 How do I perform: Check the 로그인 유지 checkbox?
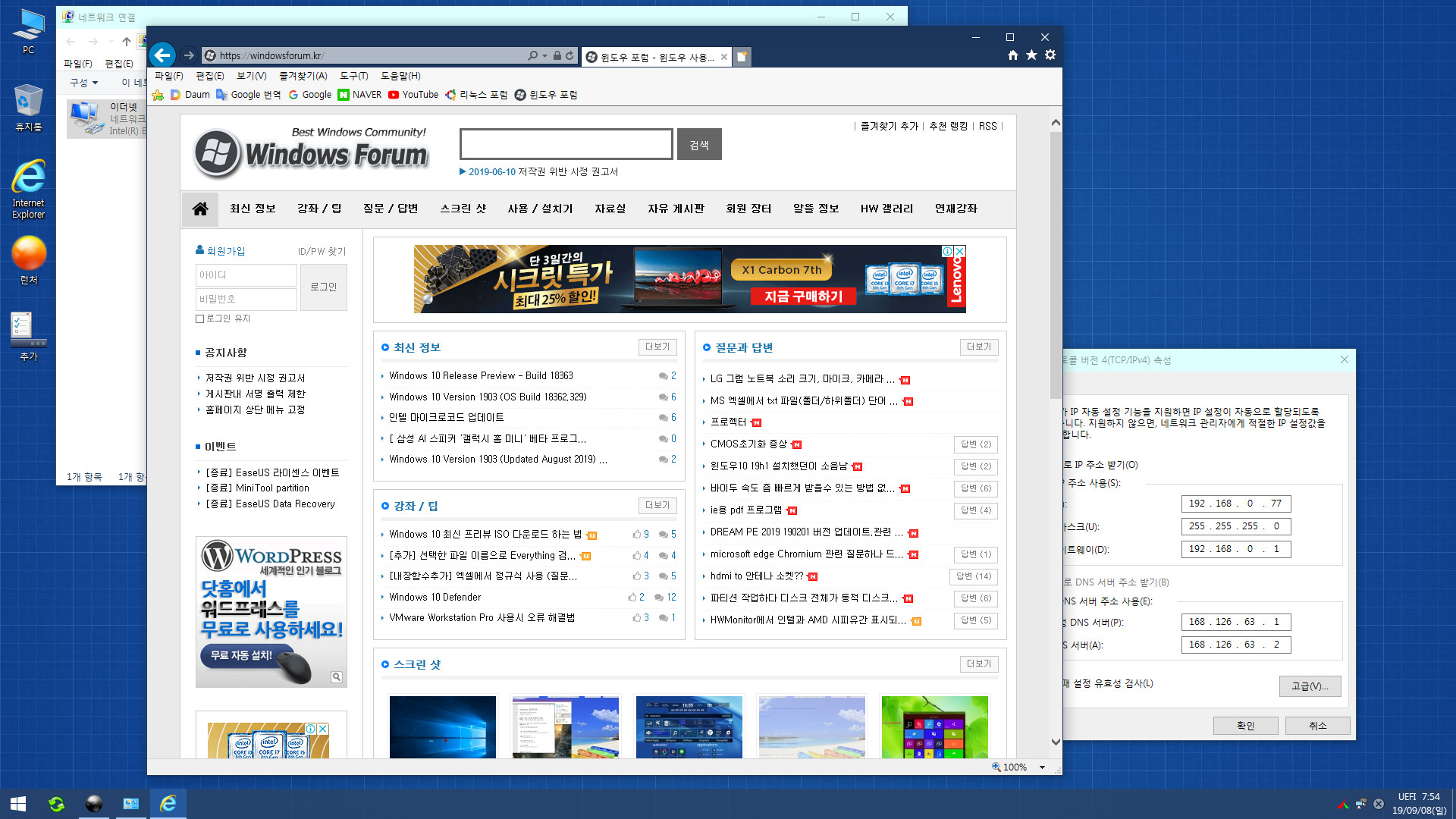[x=200, y=319]
